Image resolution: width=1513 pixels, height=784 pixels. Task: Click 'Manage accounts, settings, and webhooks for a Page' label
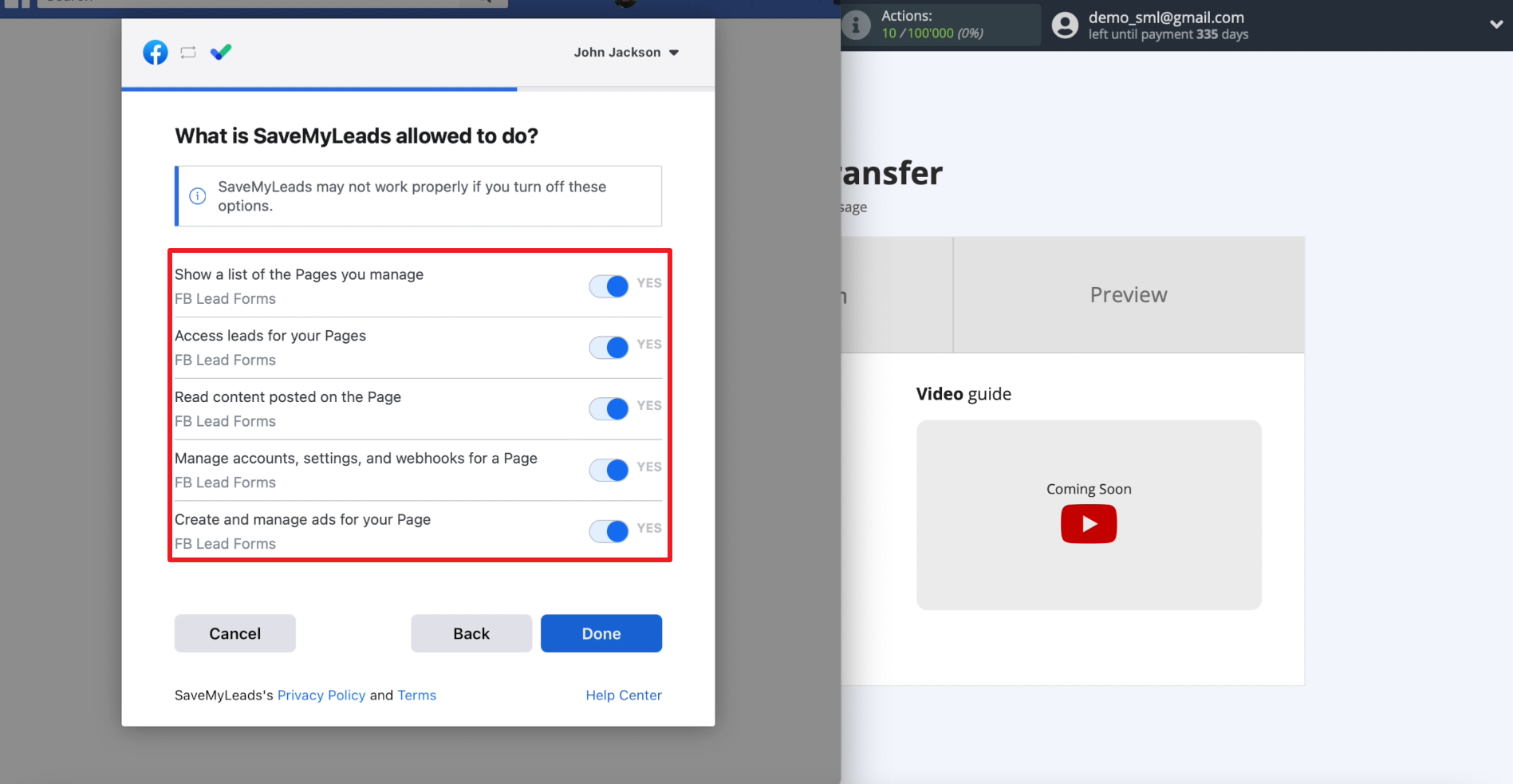[356, 459]
